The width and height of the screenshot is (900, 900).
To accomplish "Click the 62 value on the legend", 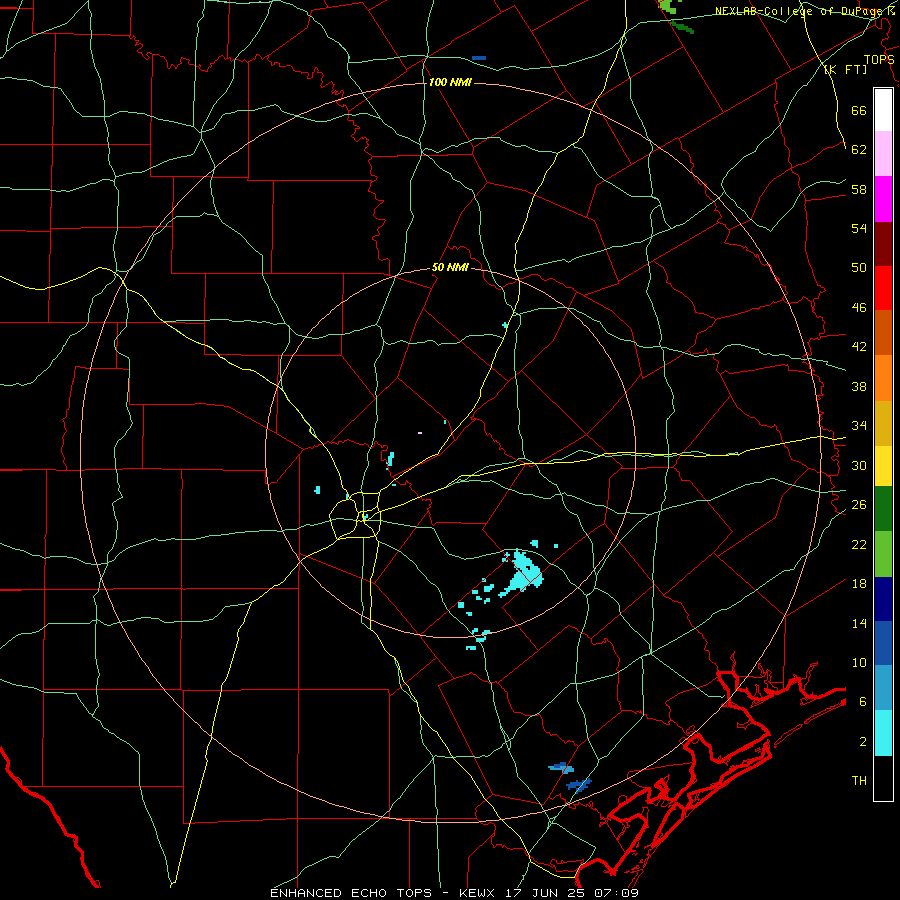I will coord(859,150).
